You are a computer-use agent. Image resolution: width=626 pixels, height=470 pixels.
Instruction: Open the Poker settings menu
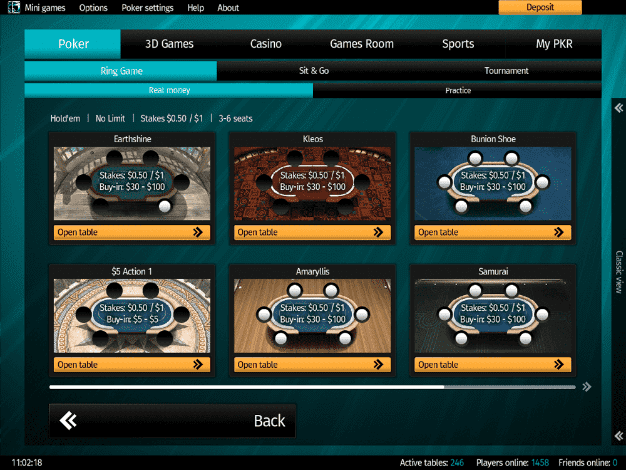tap(147, 8)
